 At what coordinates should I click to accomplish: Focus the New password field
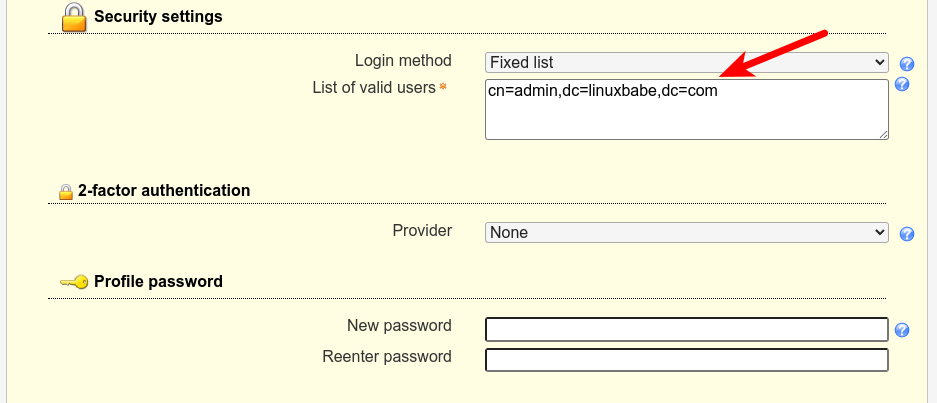[x=686, y=329]
